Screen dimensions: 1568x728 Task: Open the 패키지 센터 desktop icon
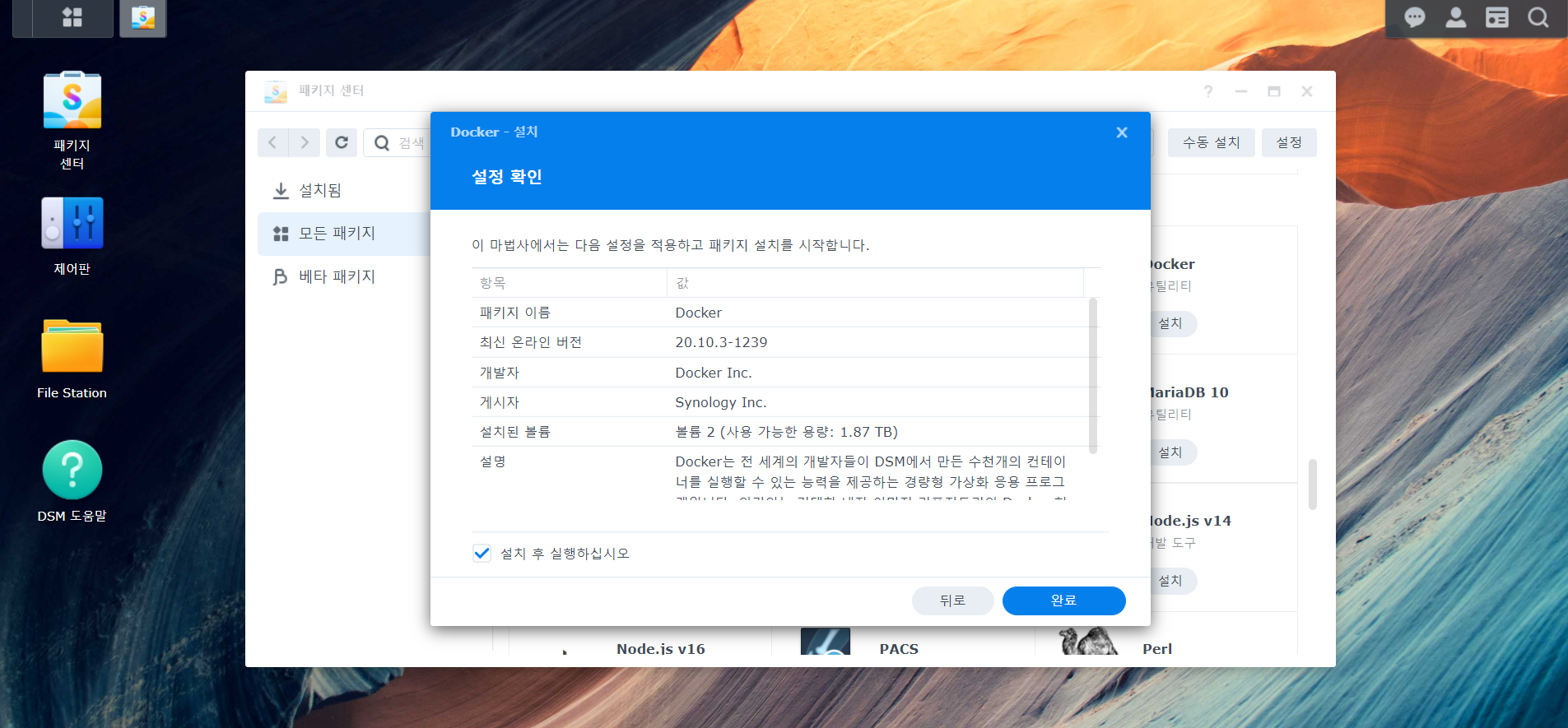(72, 121)
